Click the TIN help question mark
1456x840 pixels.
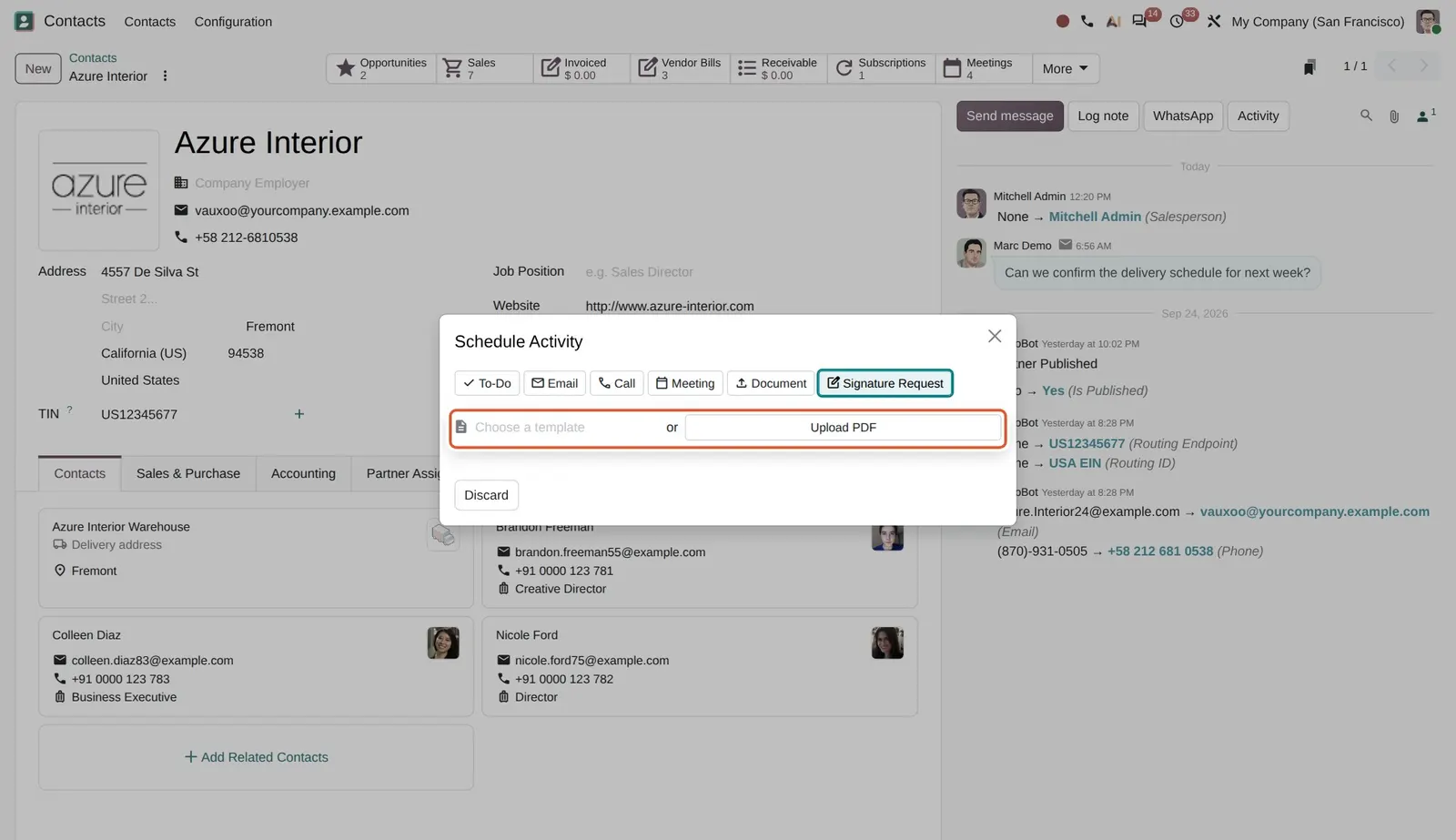point(69,410)
